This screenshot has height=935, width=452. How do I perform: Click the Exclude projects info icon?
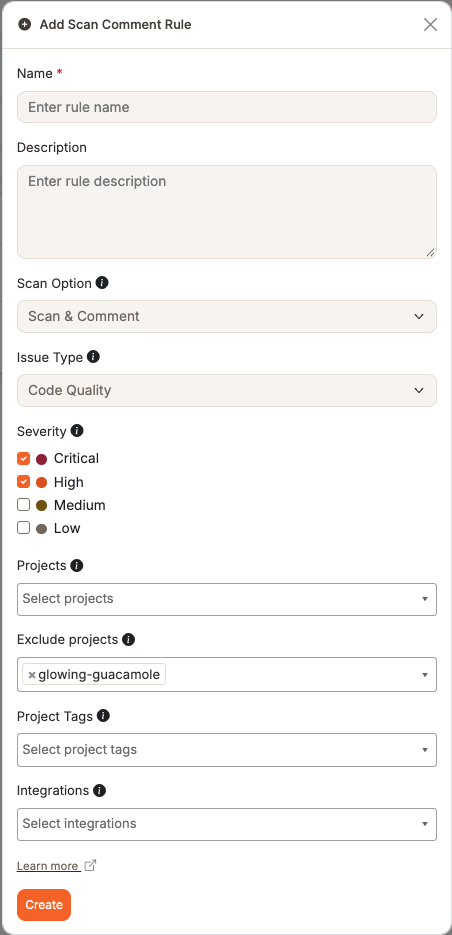click(128, 640)
